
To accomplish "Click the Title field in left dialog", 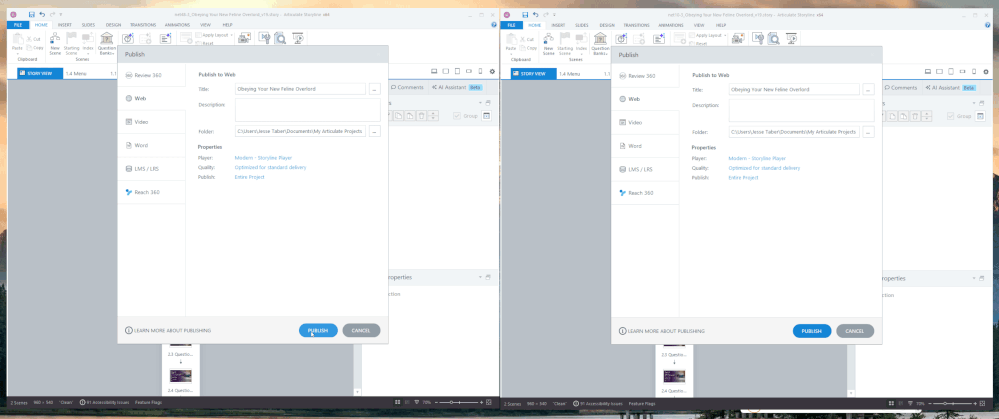I will pos(300,89).
